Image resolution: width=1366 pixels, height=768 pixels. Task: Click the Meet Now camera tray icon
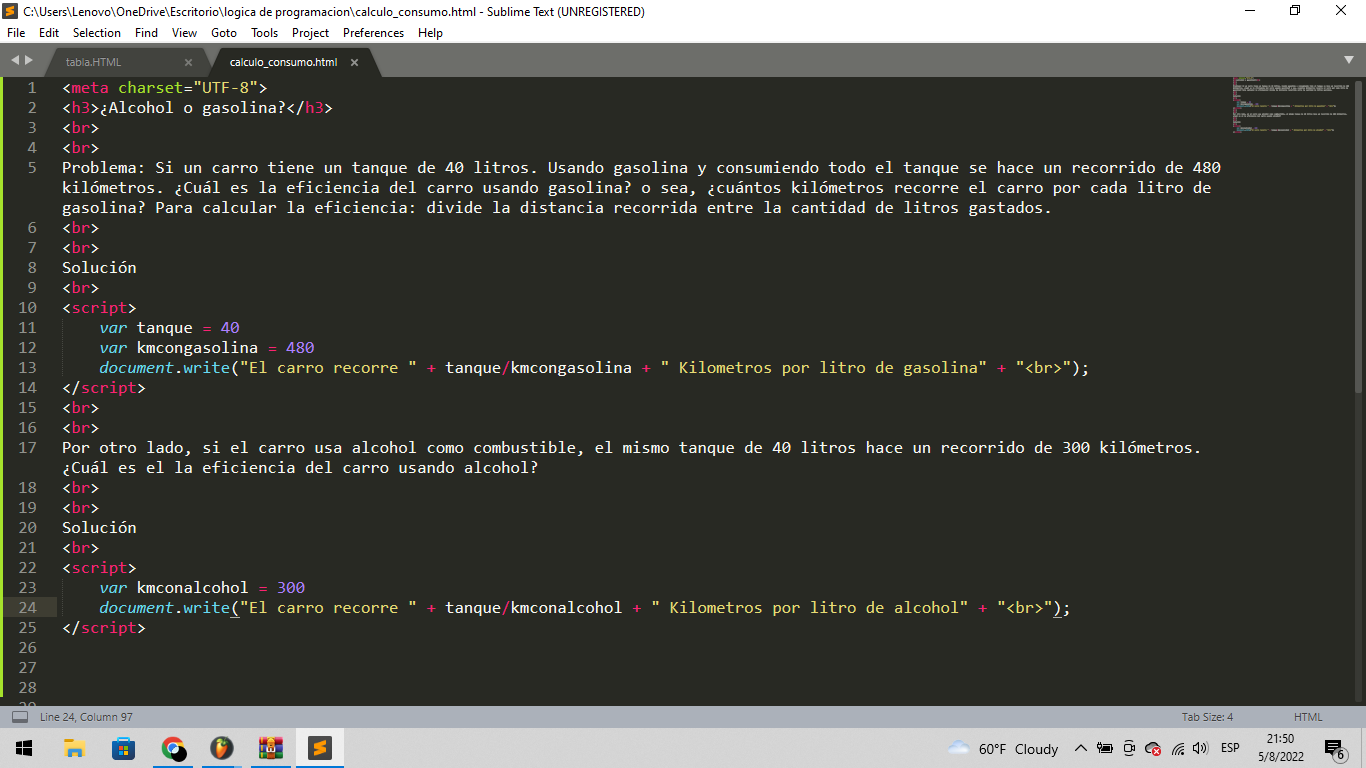coord(1129,748)
